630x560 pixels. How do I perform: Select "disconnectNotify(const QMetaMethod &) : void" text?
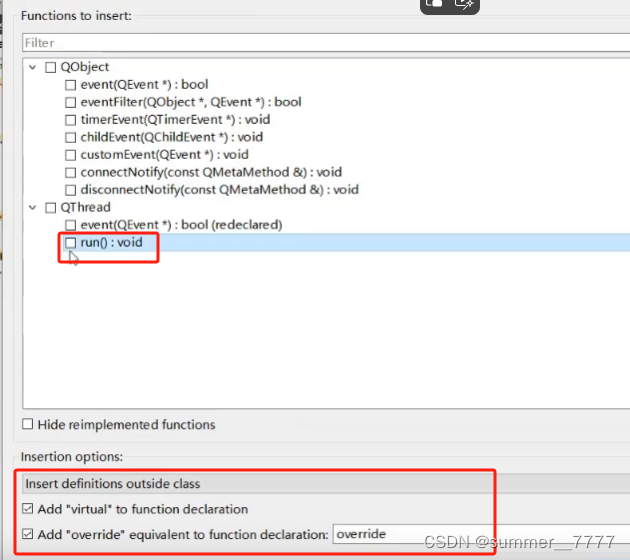pos(220,190)
